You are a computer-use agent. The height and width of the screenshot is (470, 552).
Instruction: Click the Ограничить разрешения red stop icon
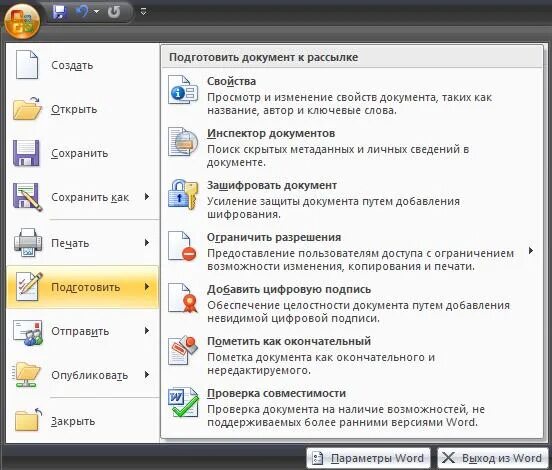click(x=182, y=246)
